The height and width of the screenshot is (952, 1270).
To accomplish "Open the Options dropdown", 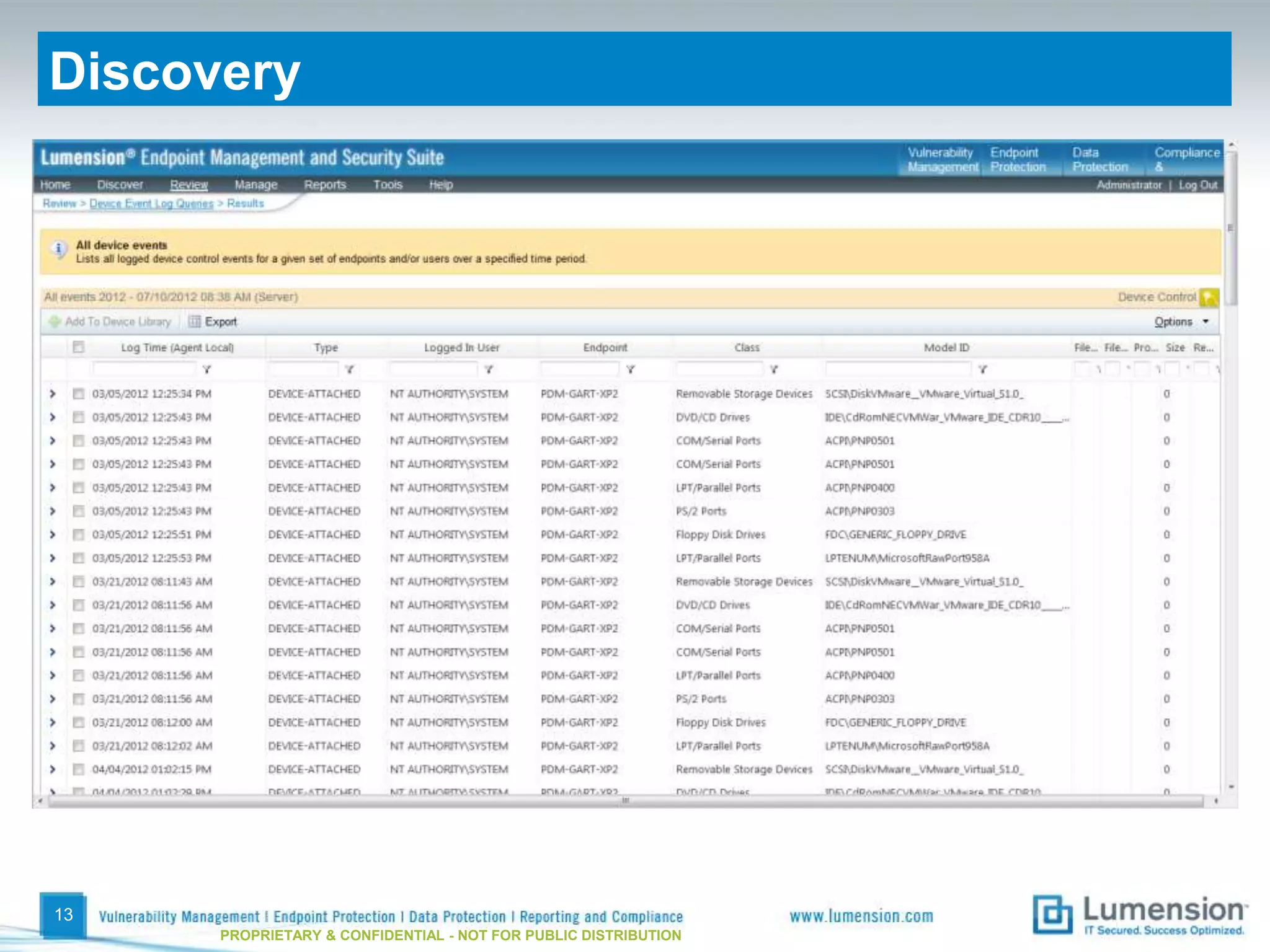I will pos(1181,322).
